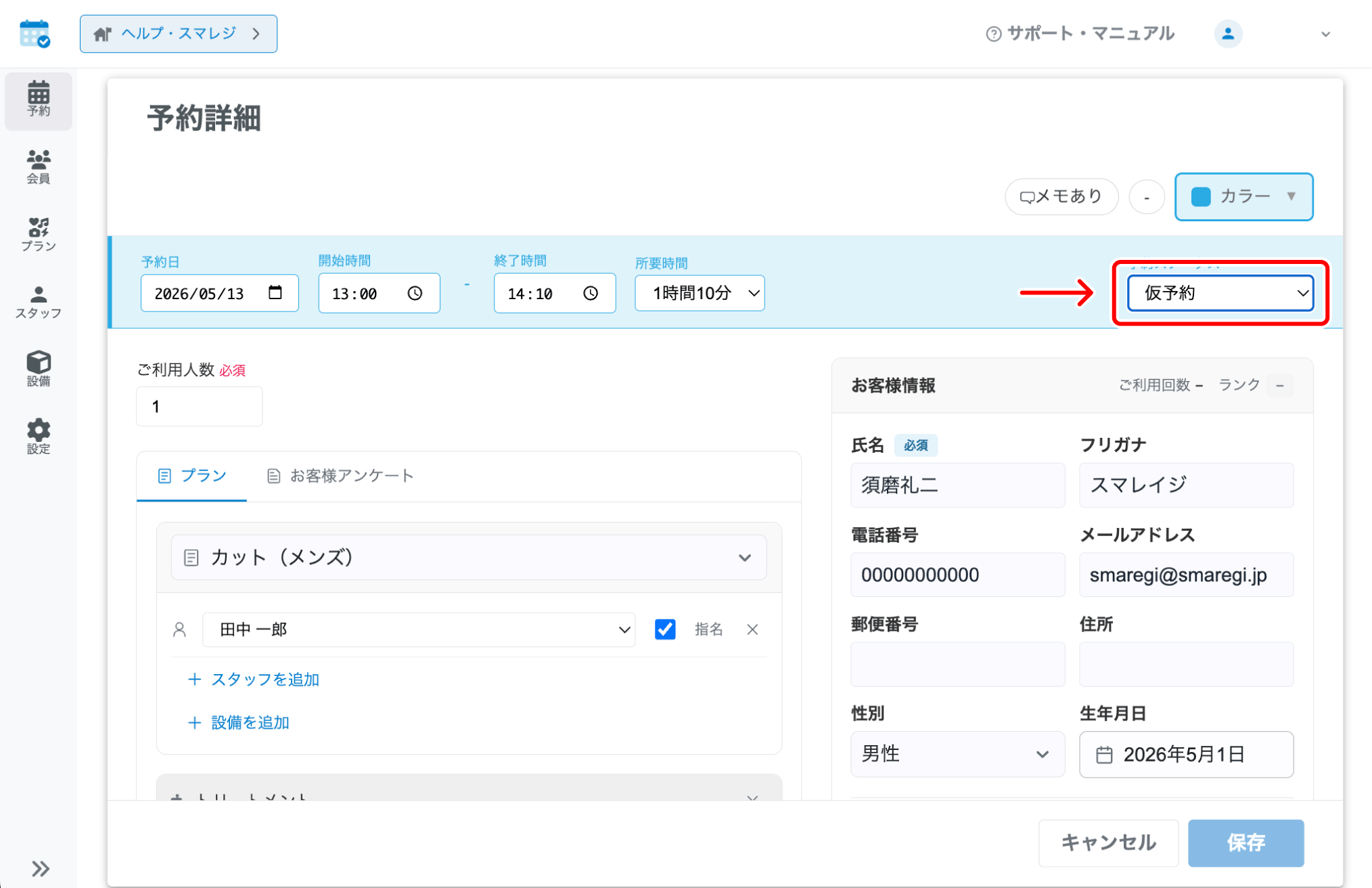Click the キャンセル button

point(1108,843)
